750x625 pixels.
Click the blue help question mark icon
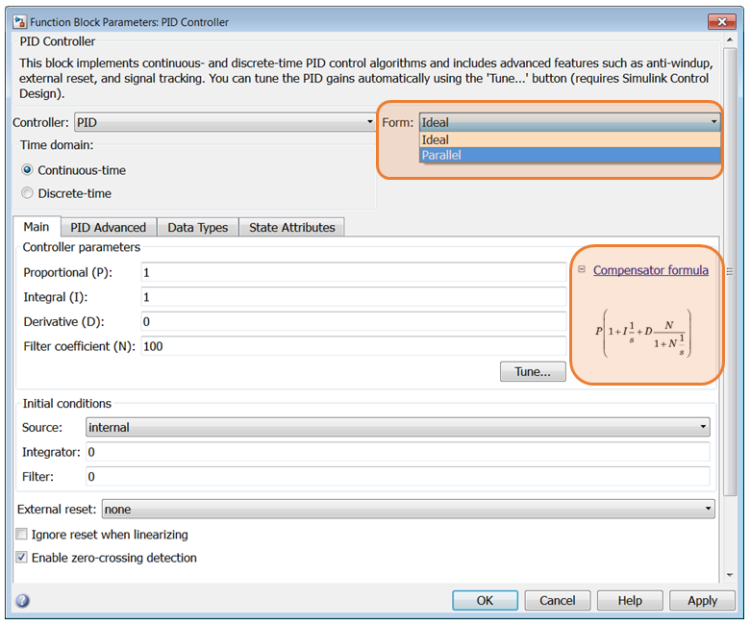click(x=22, y=601)
